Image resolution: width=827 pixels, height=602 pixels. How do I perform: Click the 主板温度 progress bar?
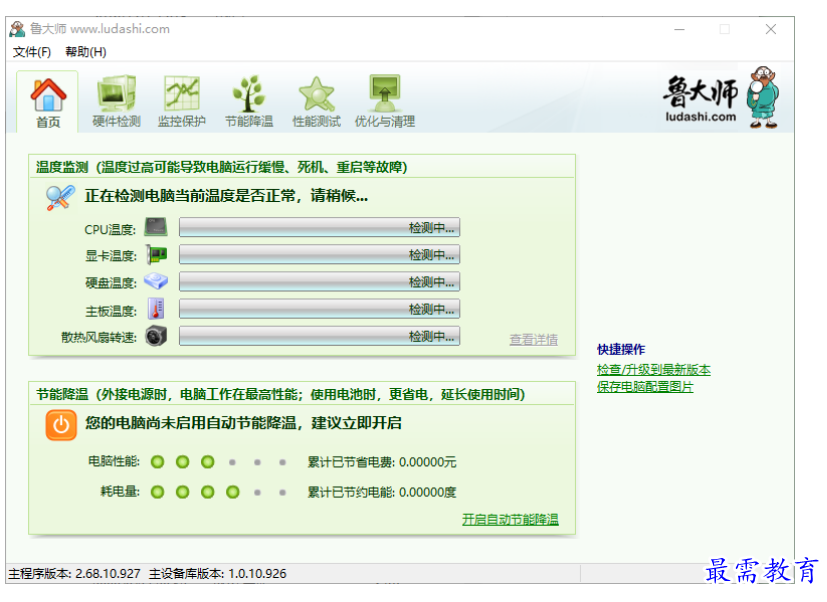[320, 309]
